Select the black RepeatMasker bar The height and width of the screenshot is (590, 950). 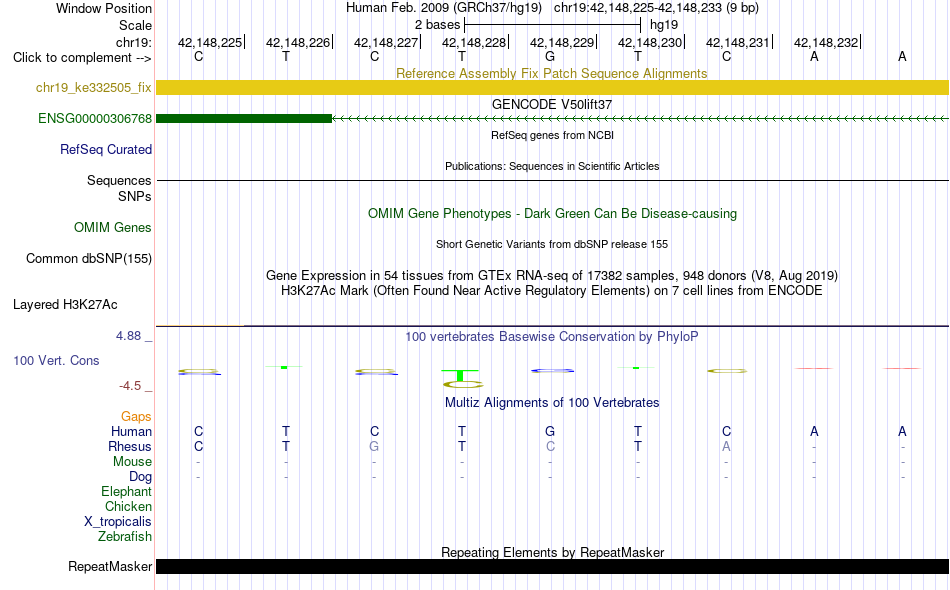pos(552,567)
